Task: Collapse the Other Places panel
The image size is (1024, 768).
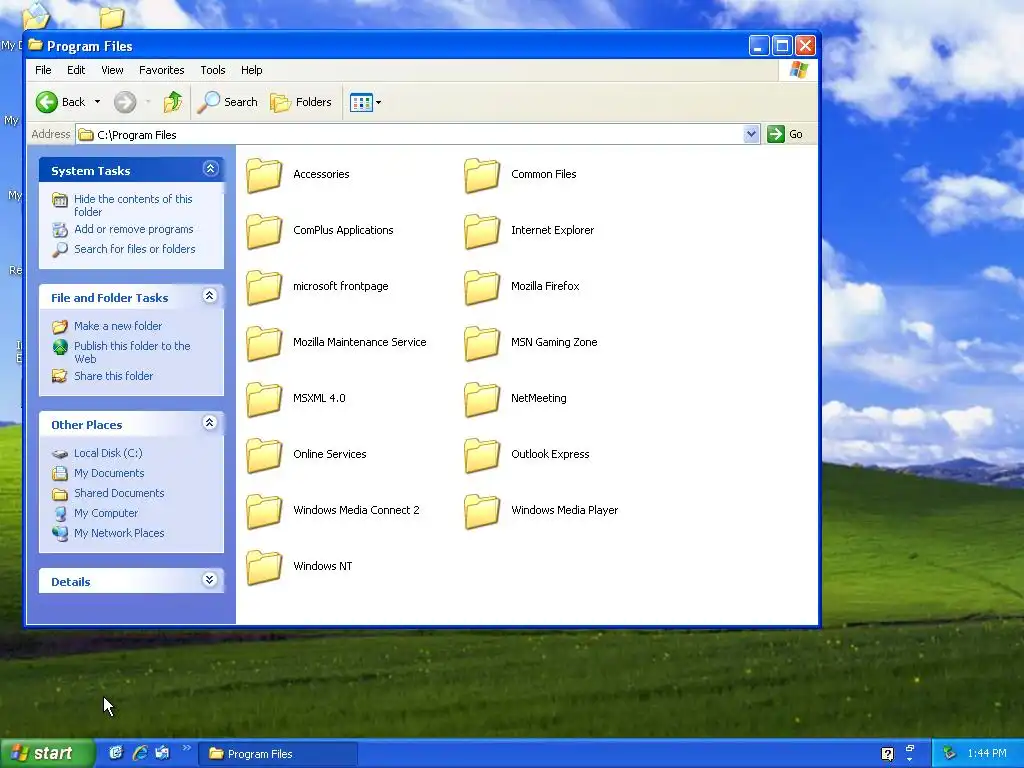Action: (210, 423)
